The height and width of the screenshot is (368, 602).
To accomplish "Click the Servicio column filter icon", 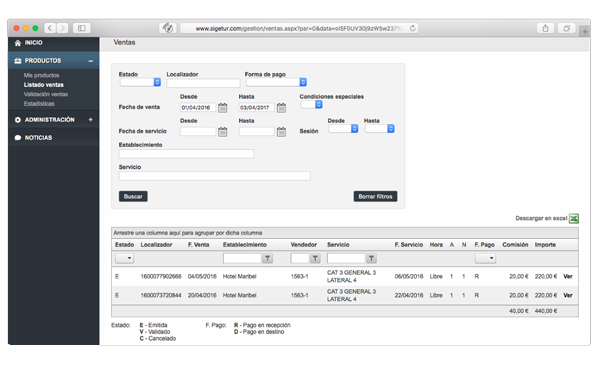I will point(371,259).
